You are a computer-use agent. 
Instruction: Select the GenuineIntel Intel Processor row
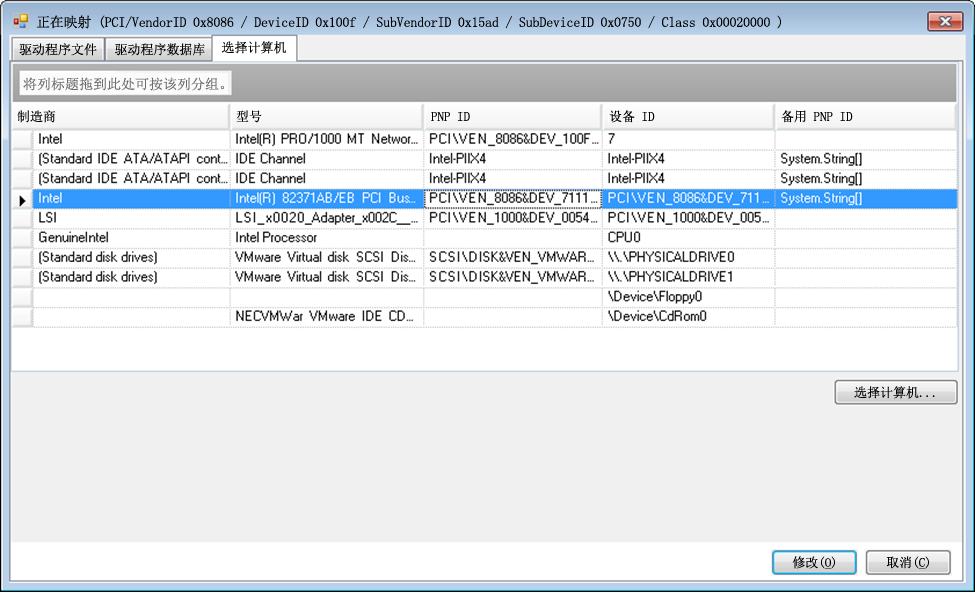(326, 238)
